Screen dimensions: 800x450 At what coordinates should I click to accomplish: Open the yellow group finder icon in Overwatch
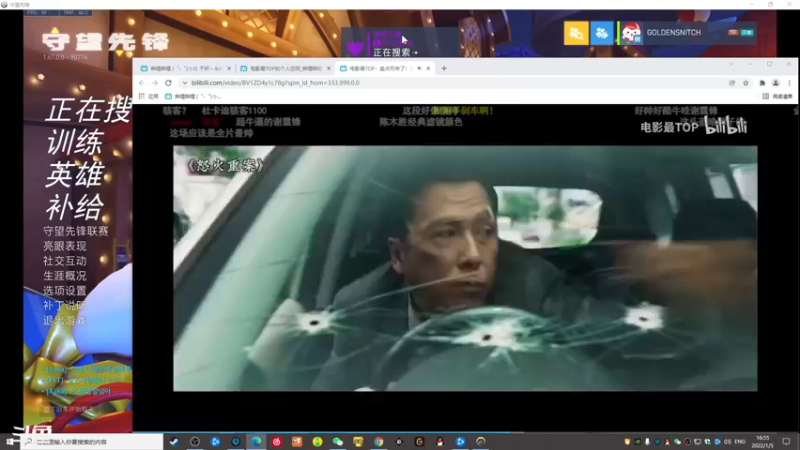pyautogui.click(x=576, y=33)
